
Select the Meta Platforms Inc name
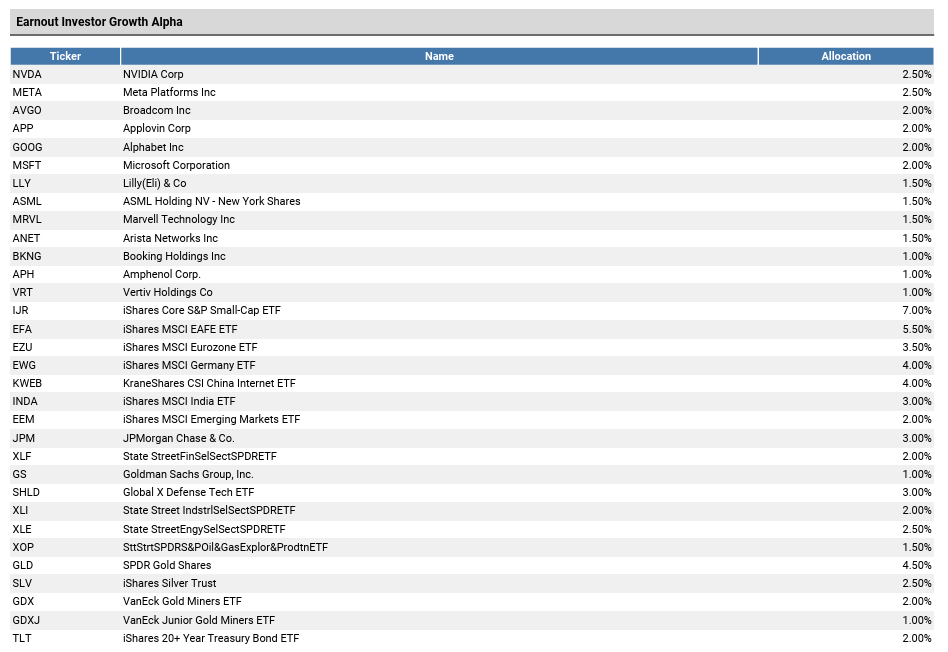point(169,93)
